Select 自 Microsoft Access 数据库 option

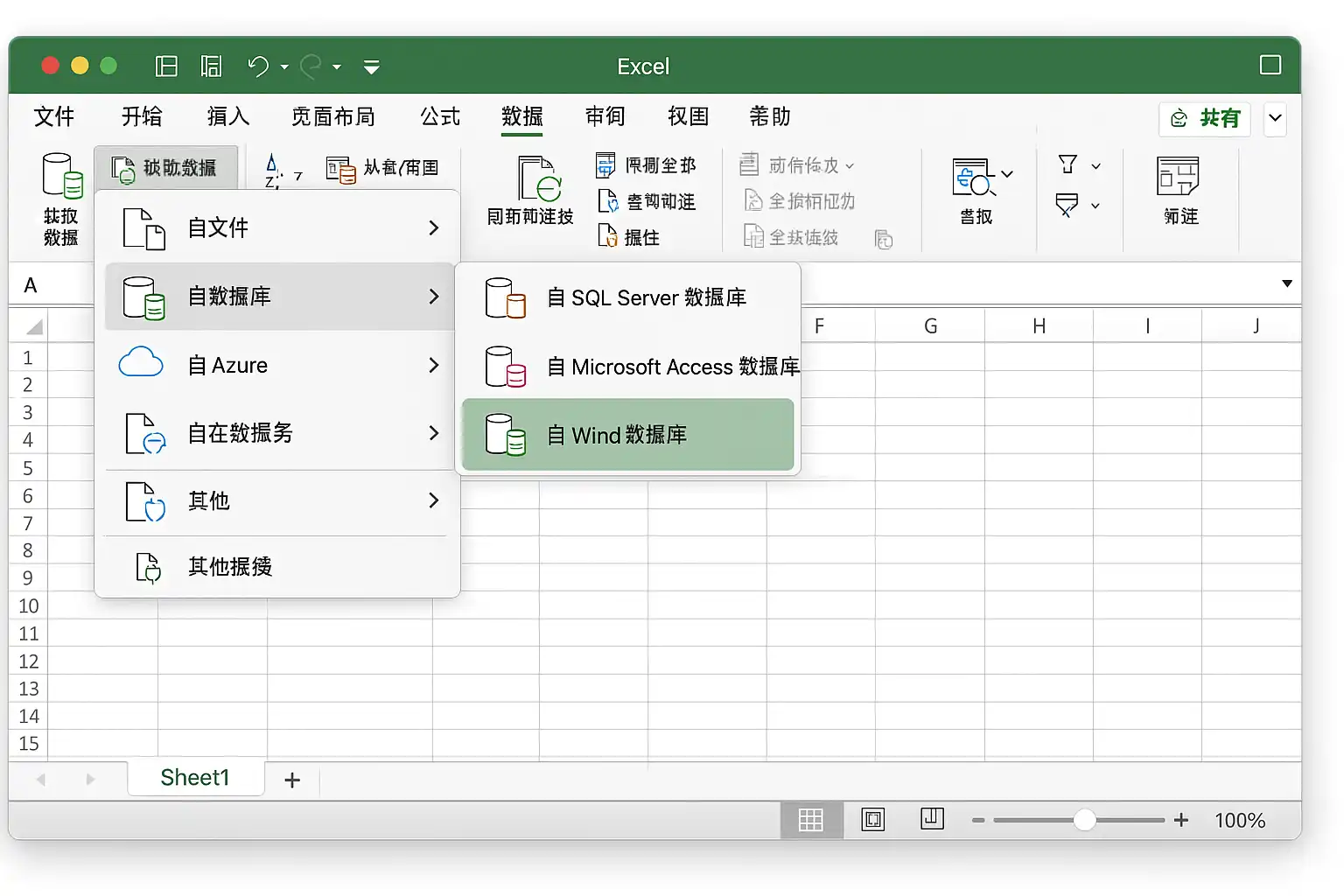(627, 367)
